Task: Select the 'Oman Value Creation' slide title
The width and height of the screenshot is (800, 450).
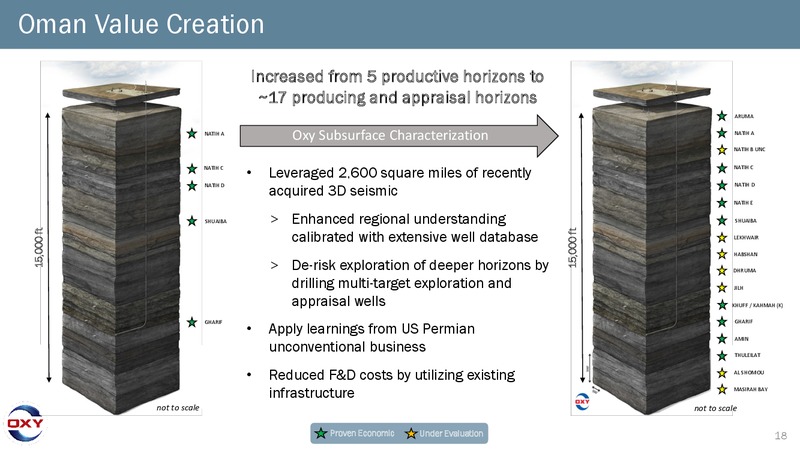Action: pyautogui.click(x=141, y=24)
